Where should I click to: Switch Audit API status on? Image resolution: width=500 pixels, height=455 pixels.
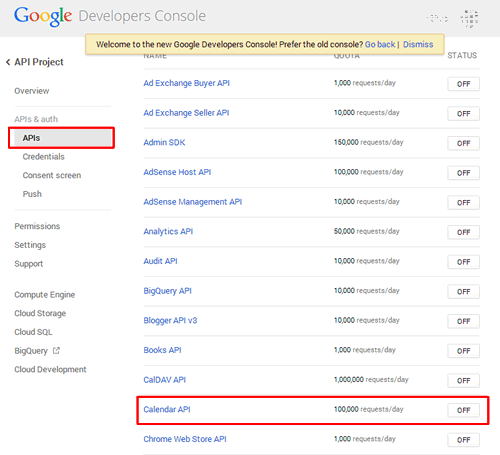pos(463,262)
